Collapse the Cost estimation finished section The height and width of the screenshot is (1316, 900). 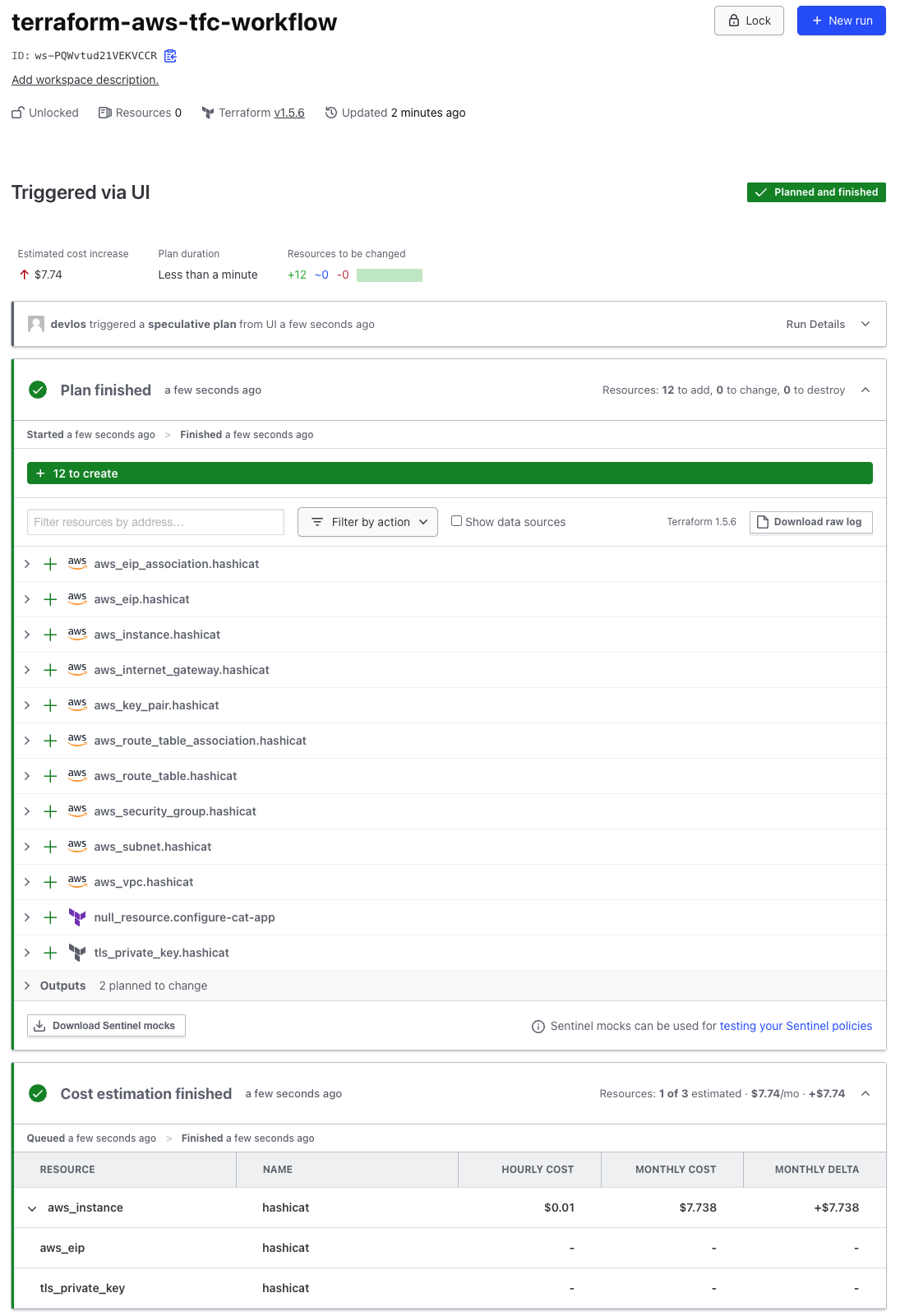click(865, 1093)
